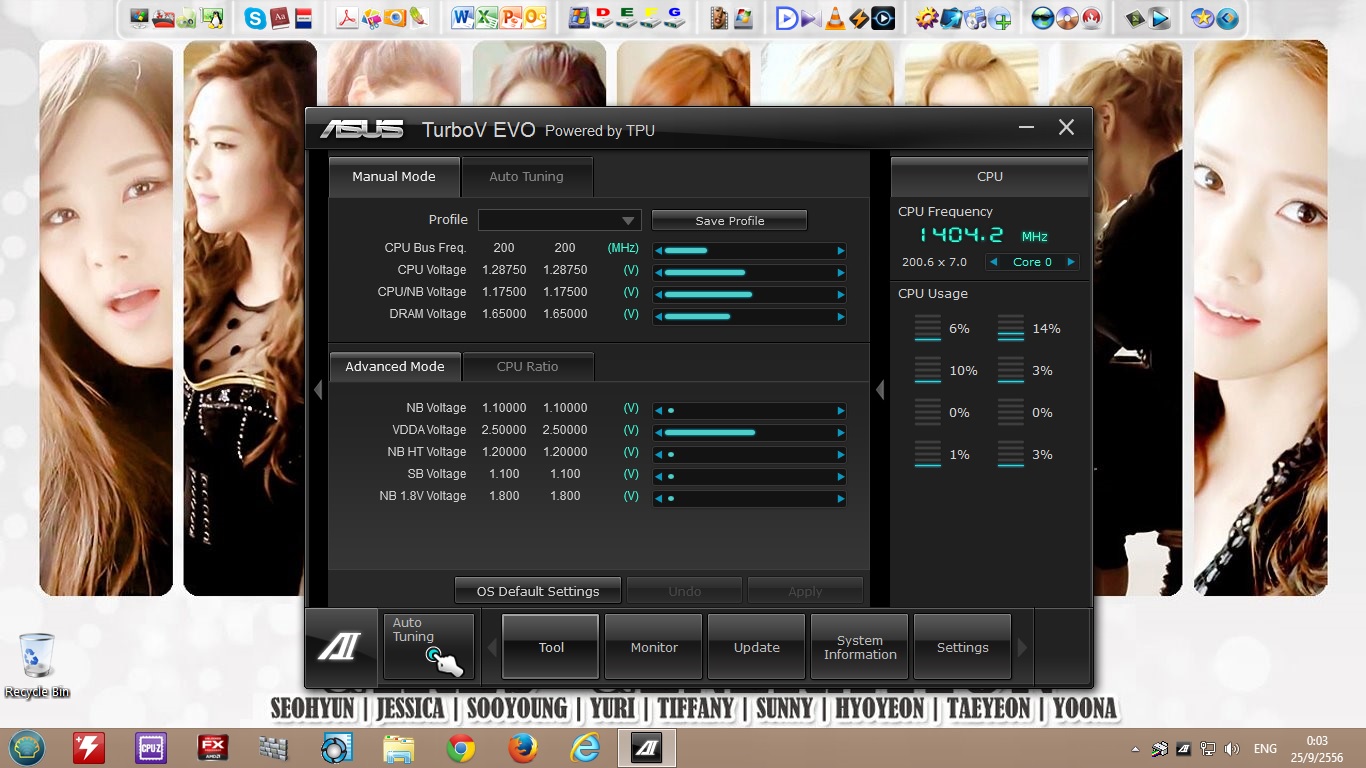Open the CPU Ratio tab
Image resolution: width=1366 pixels, height=768 pixels.
point(528,366)
